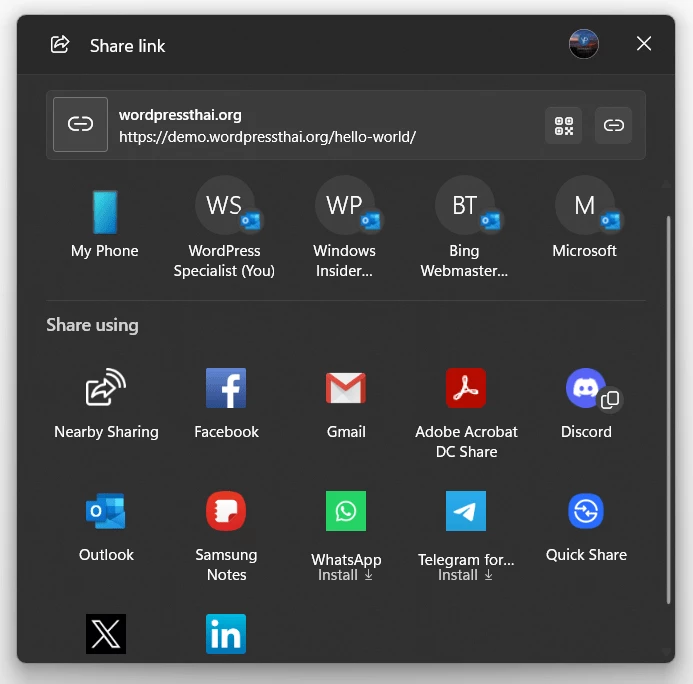Click the link thumbnail box beside wordpressthai.org
Viewport: 693px width, 684px height.
[x=80, y=124]
